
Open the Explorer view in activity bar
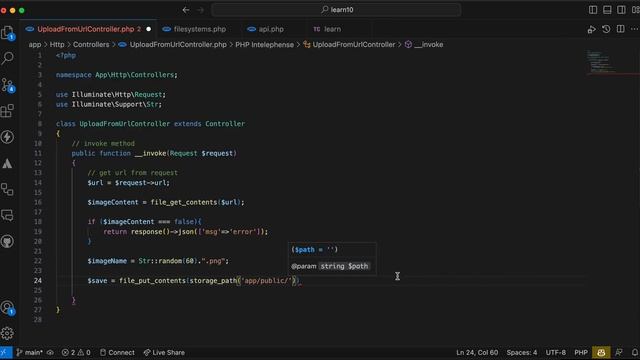pos(8,32)
